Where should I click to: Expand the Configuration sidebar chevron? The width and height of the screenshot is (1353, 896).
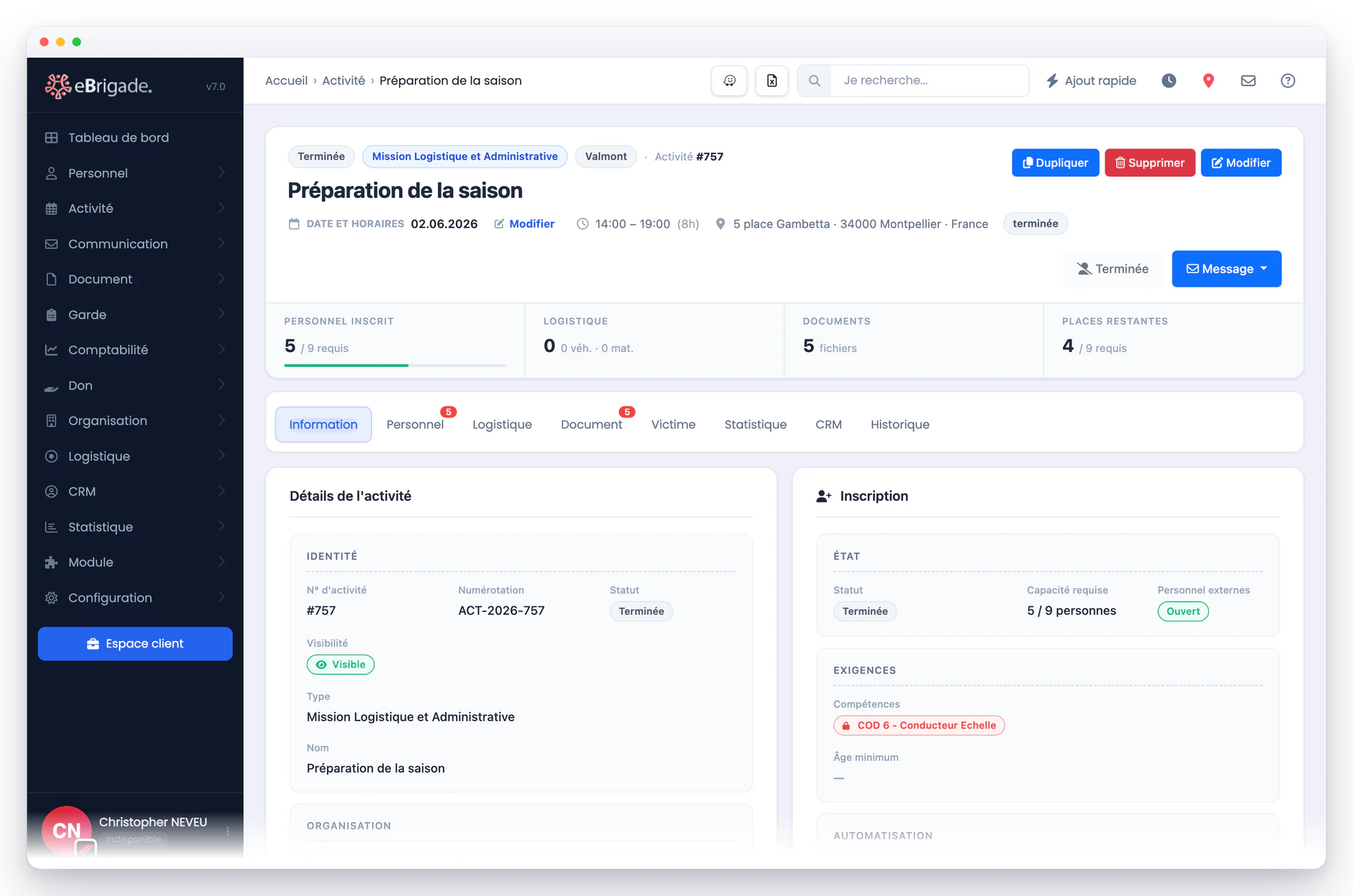coord(221,597)
